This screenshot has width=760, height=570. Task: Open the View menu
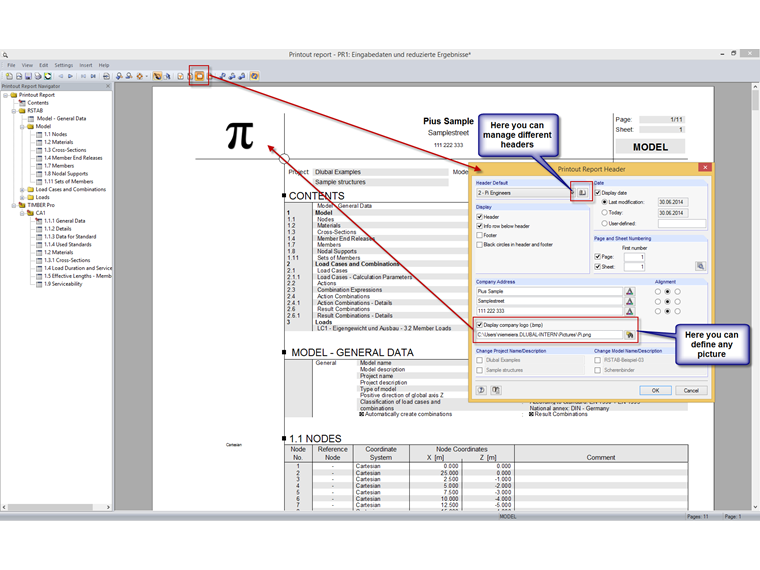coord(27,65)
